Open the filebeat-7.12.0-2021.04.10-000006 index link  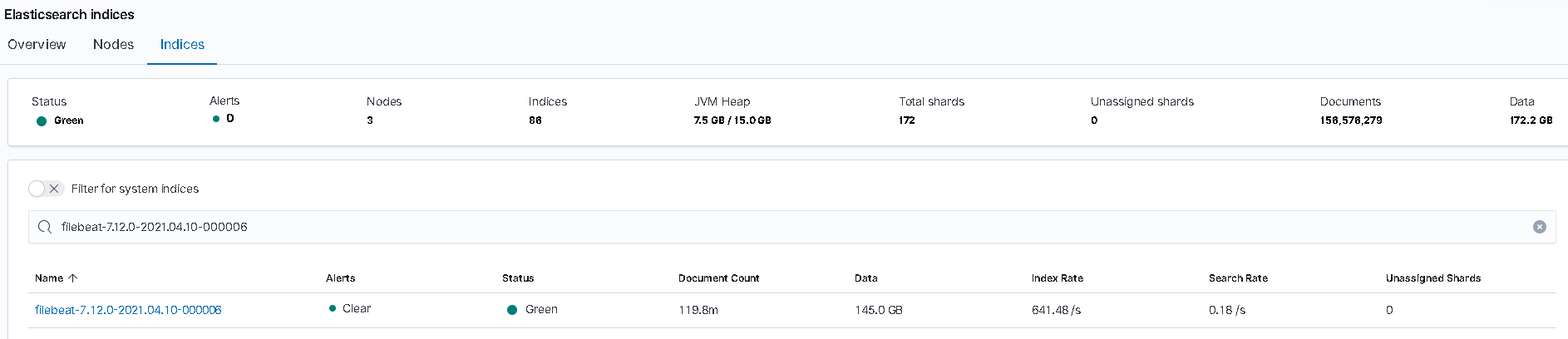(128, 310)
